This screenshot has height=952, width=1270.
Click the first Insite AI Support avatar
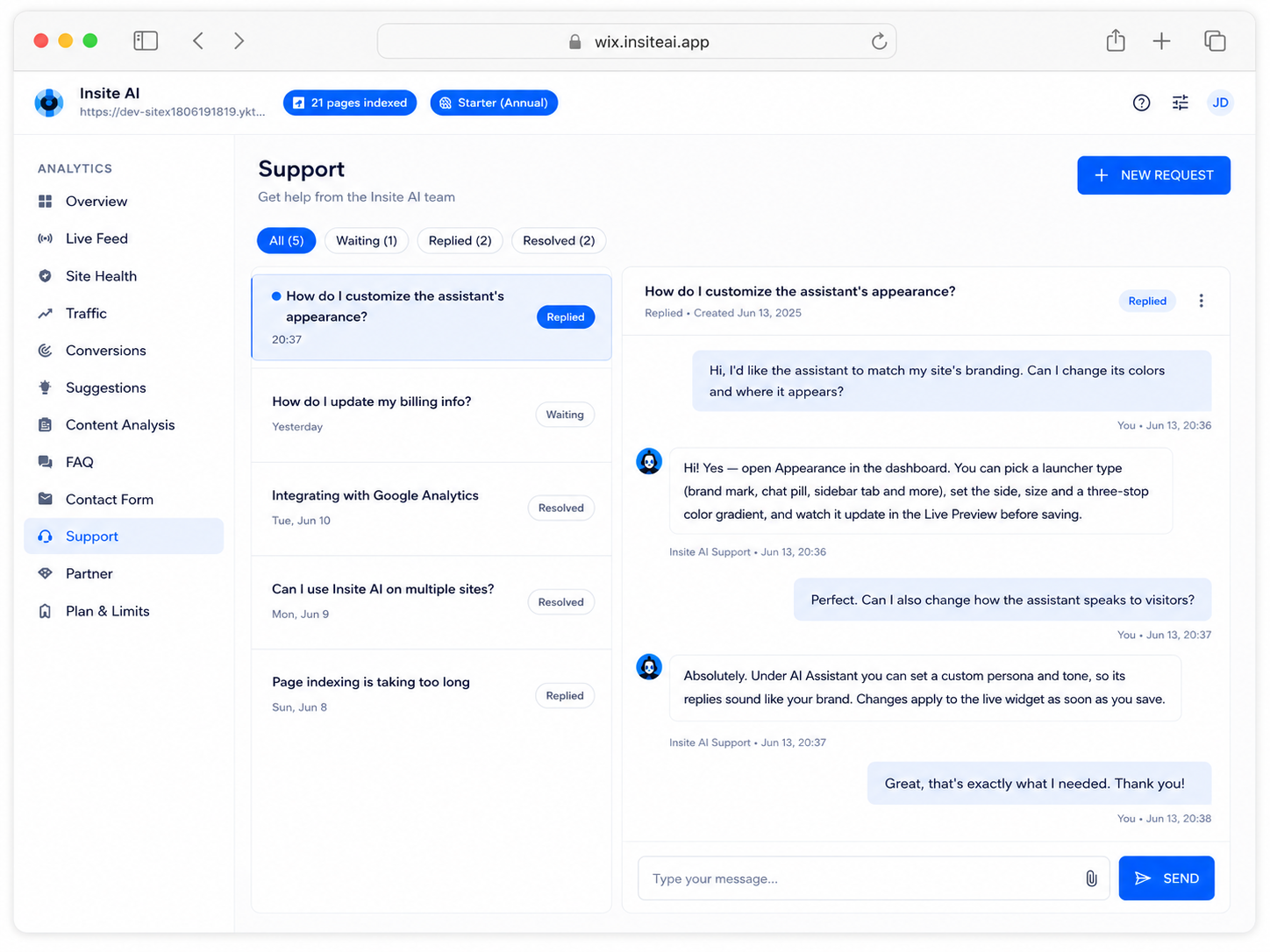point(649,461)
